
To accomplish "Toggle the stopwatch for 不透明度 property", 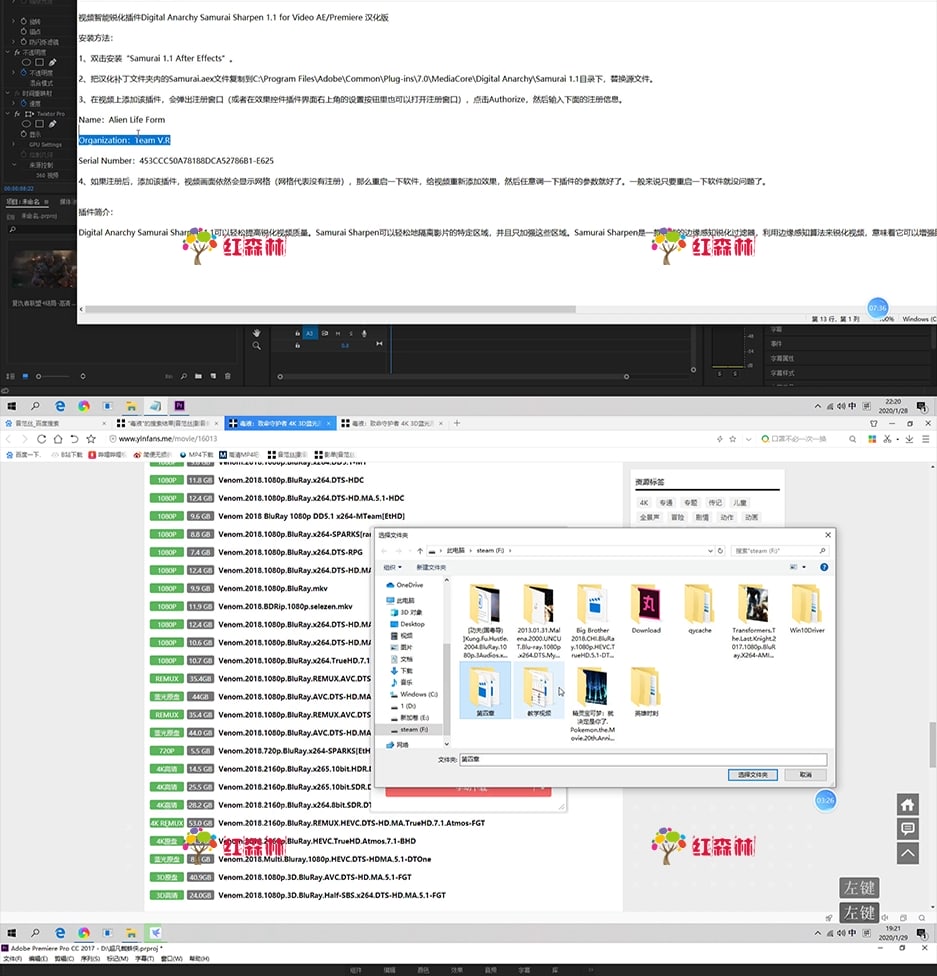I will pyautogui.click(x=24, y=73).
